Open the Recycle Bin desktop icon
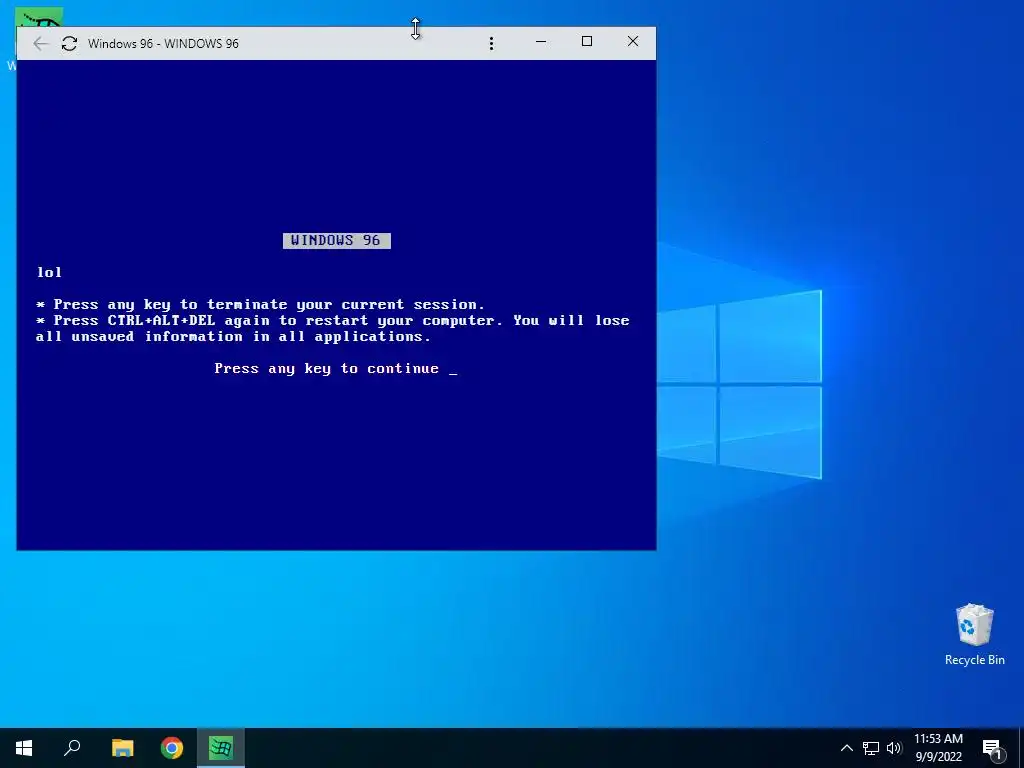This screenshot has width=1024, height=768. pyautogui.click(x=974, y=635)
